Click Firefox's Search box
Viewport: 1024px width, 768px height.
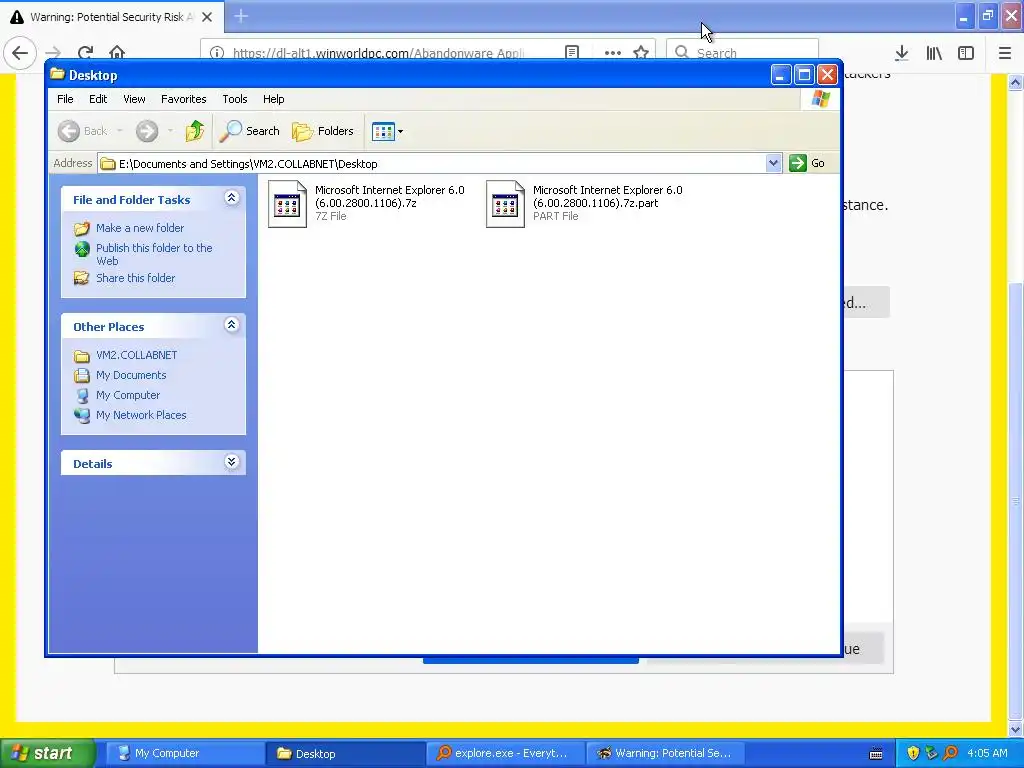pos(742,53)
